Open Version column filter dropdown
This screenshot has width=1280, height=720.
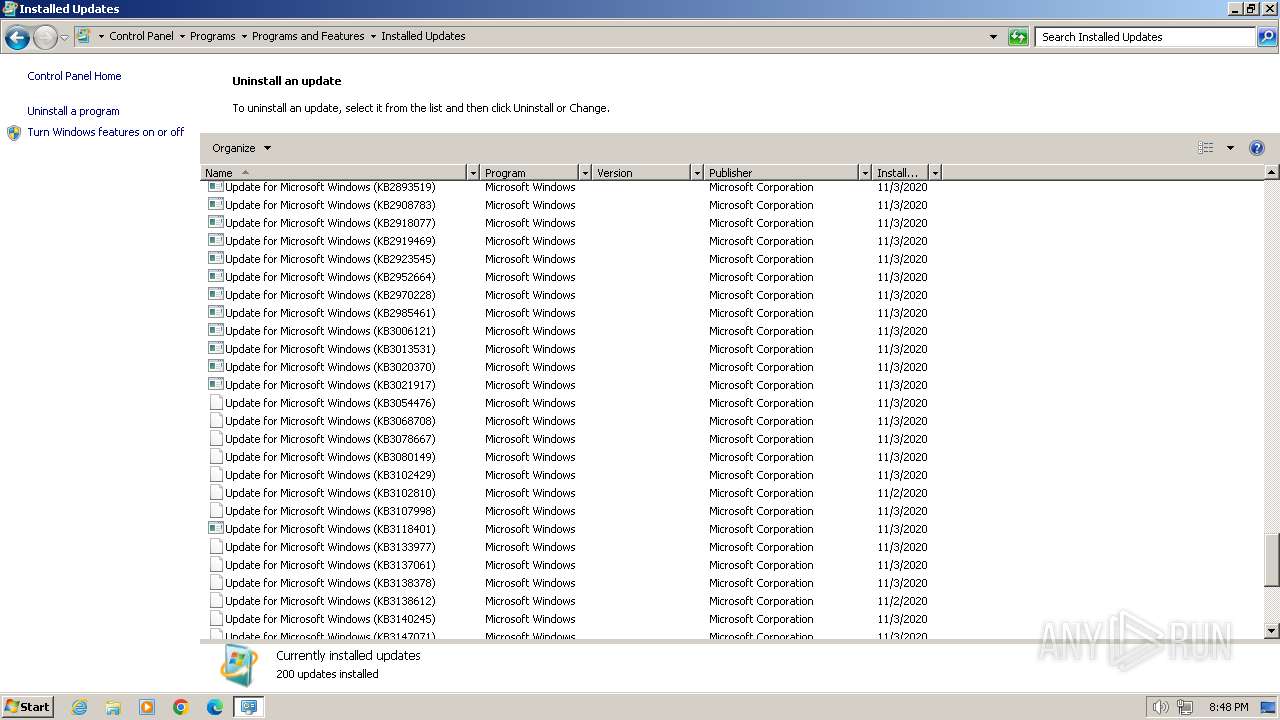coord(697,173)
